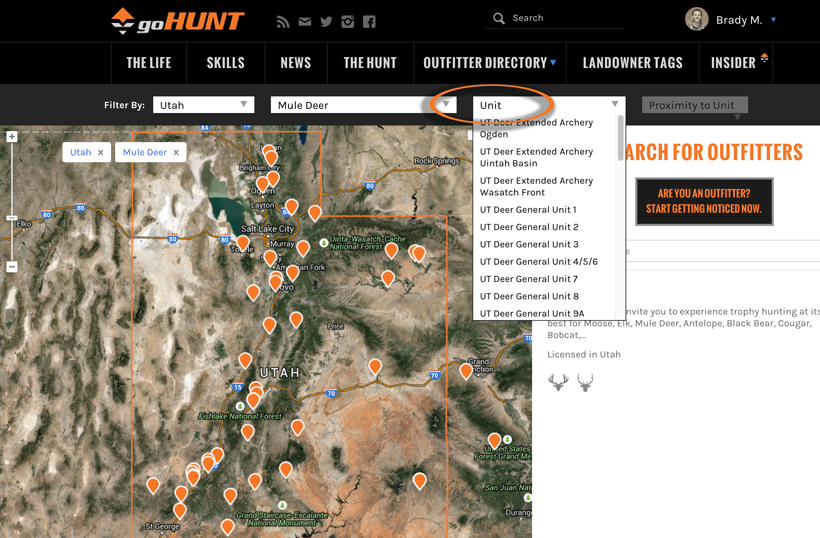The width and height of the screenshot is (820, 538).
Task: Expand the Brady M. account menu arrow
Action: click(x=773, y=20)
